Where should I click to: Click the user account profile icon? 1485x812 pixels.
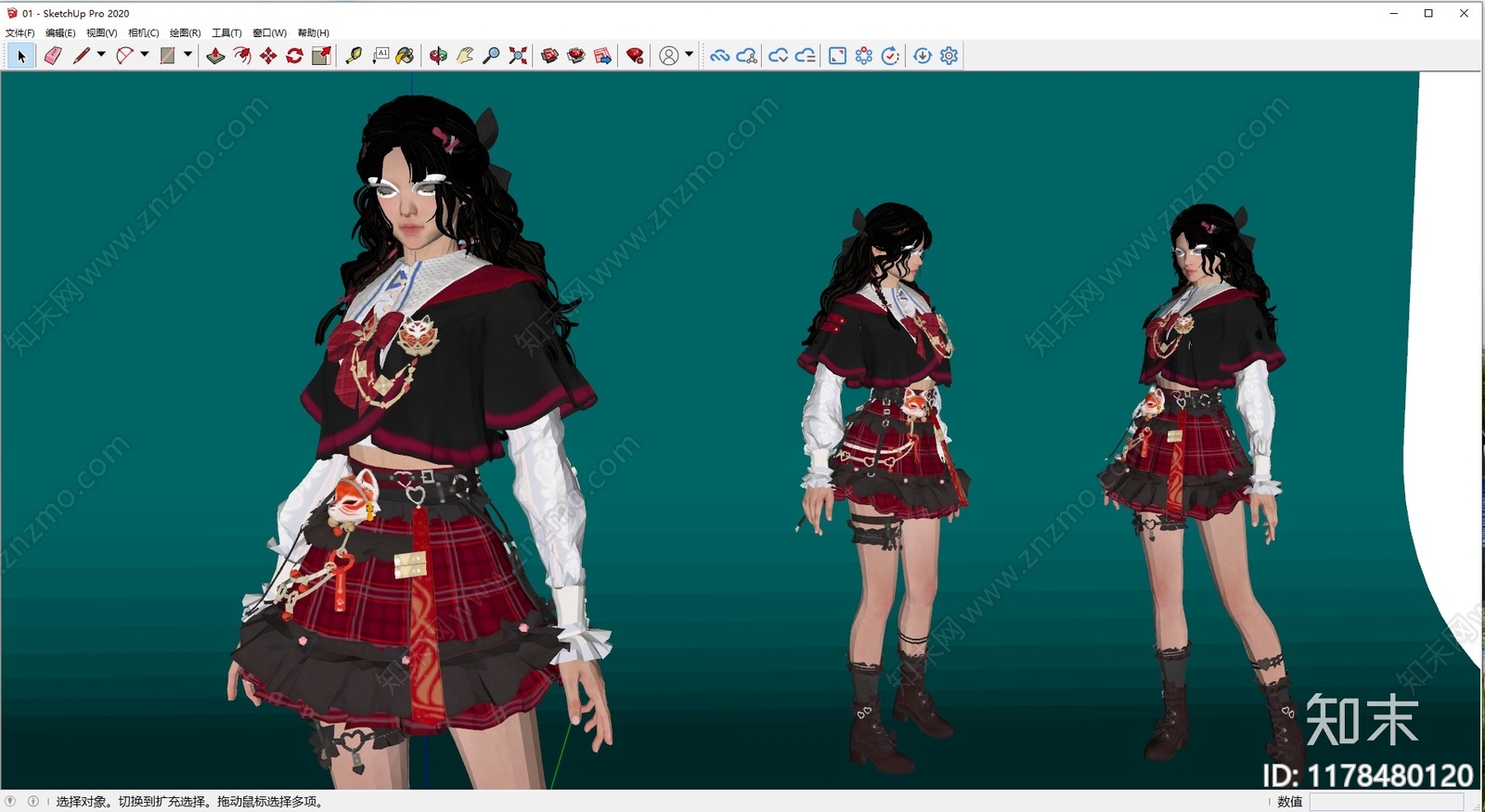pyautogui.click(x=668, y=56)
